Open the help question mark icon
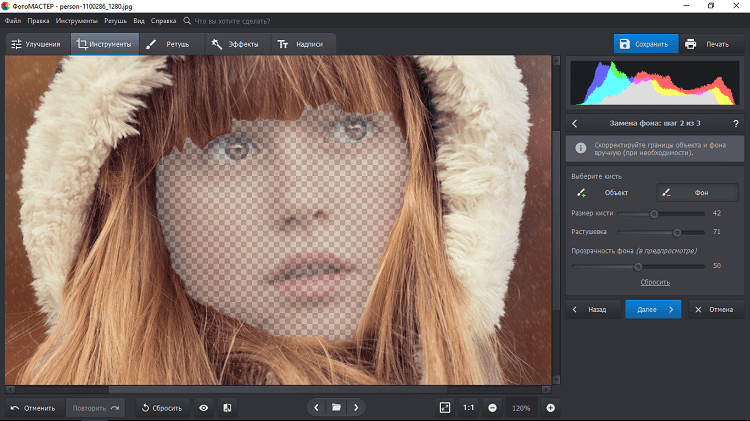 [x=735, y=123]
